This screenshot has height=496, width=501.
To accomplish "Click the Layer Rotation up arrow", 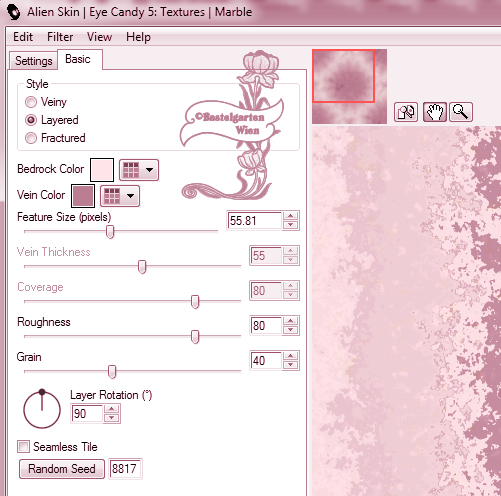I will tap(112, 409).
